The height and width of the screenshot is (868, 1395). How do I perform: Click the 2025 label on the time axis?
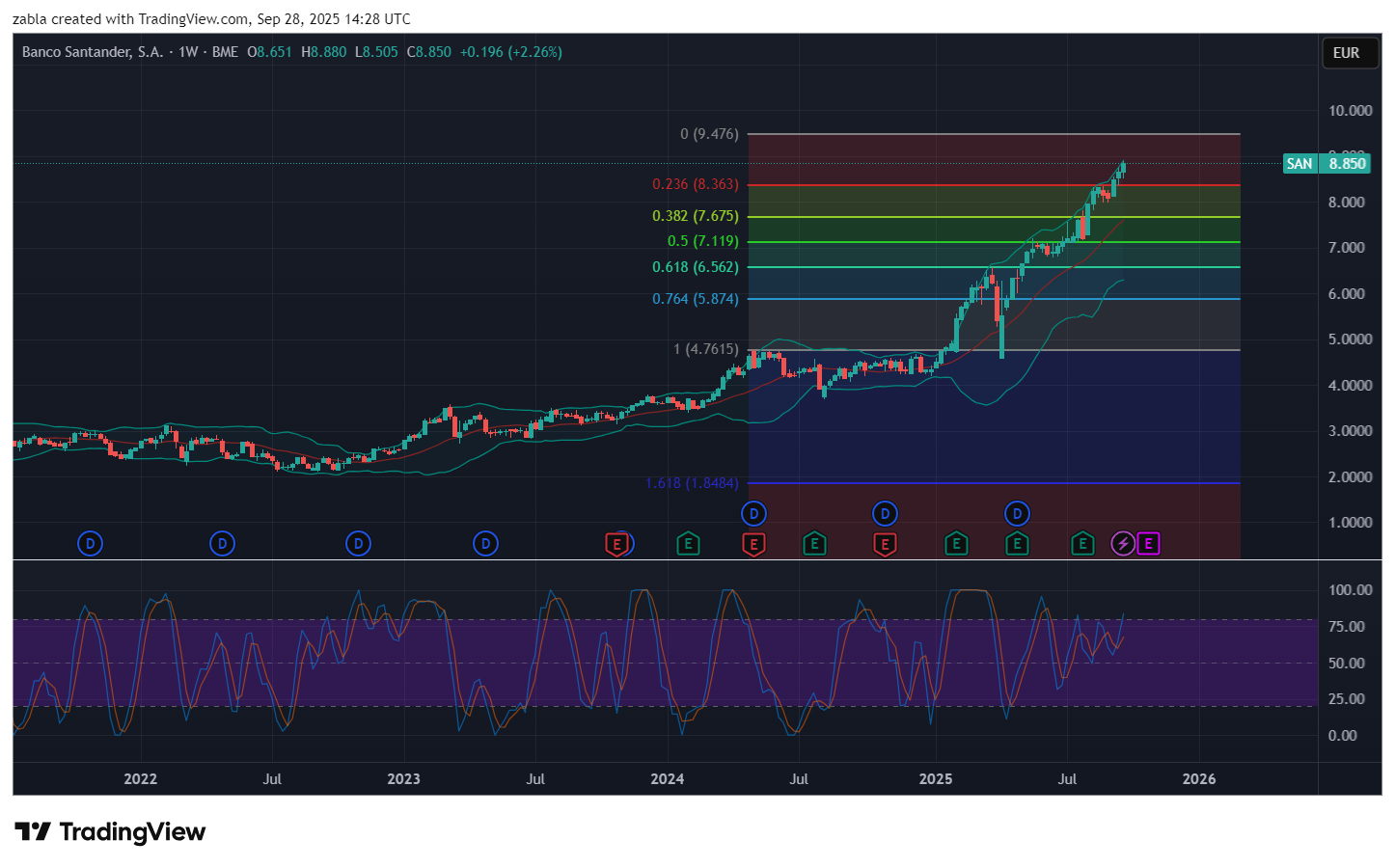(935, 779)
